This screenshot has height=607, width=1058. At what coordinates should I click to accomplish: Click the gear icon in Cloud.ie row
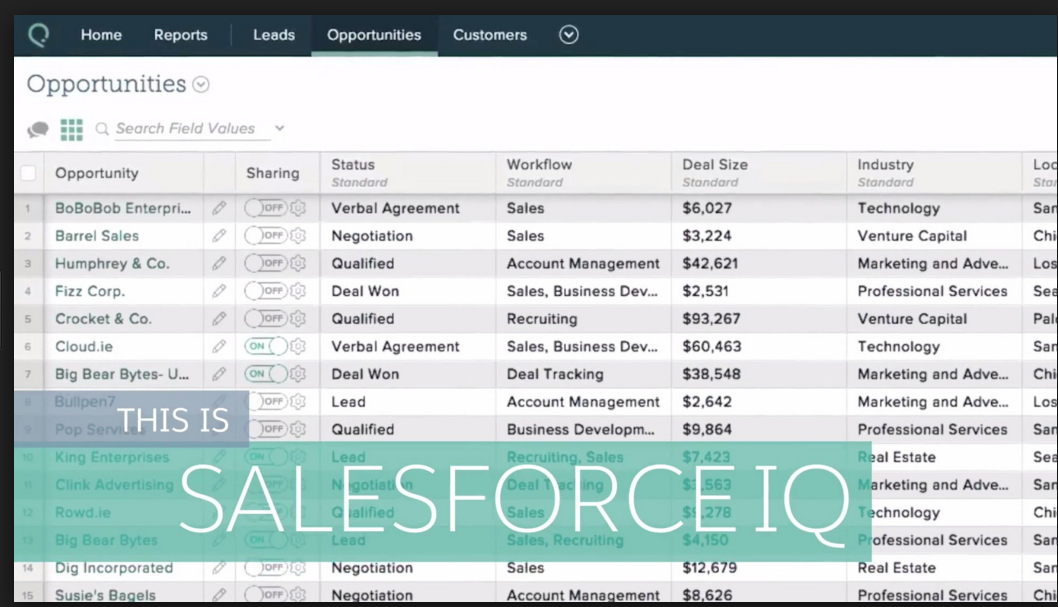pyautogui.click(x=298, y=346)
